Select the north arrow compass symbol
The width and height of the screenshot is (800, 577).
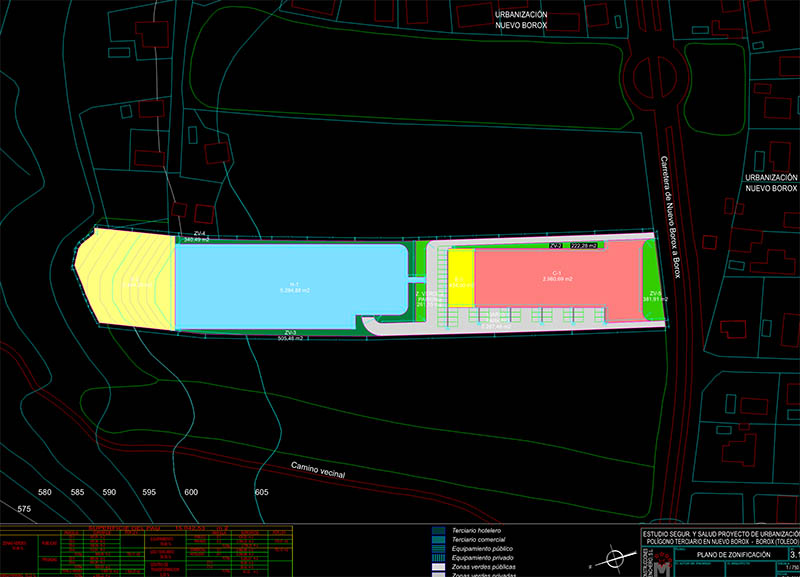[x=614, y=557]
